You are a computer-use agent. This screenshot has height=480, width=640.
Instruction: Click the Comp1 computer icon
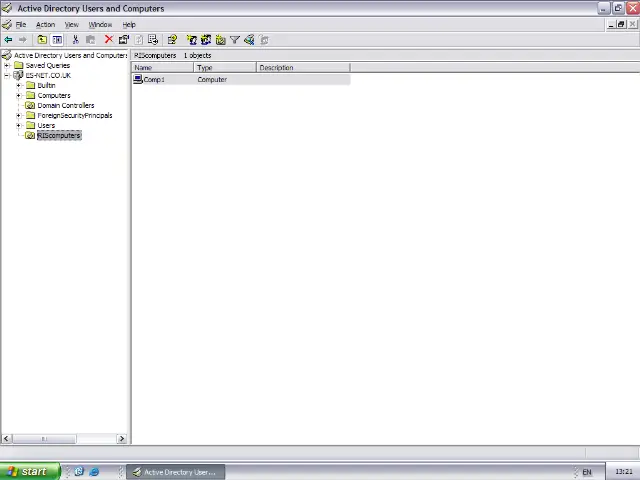point(138,79)
